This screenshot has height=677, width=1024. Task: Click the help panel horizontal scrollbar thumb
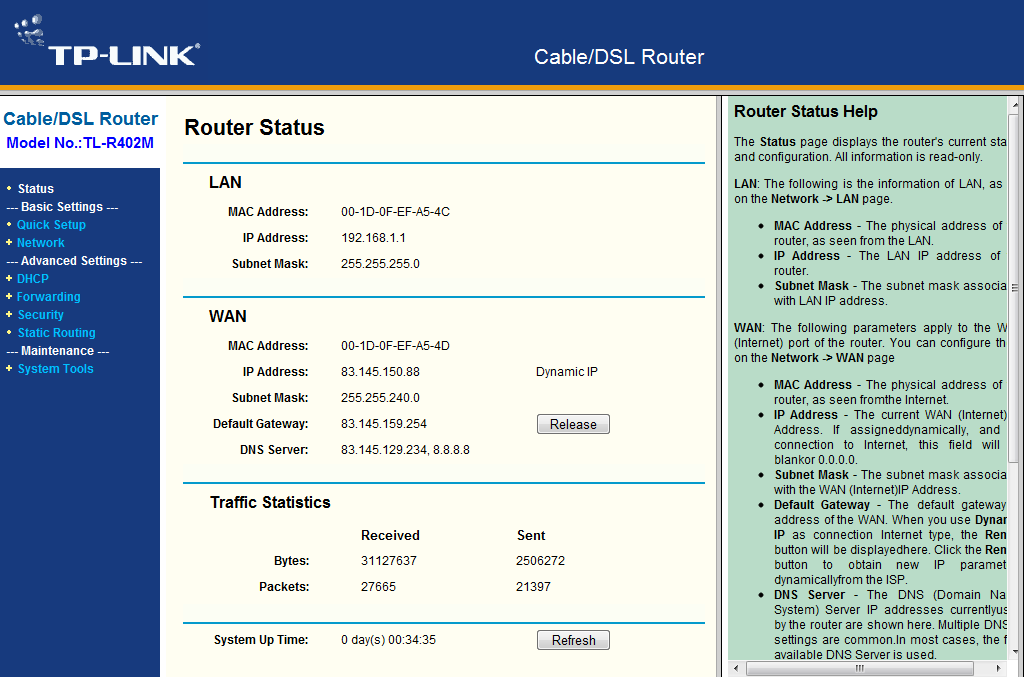(859, 669)
